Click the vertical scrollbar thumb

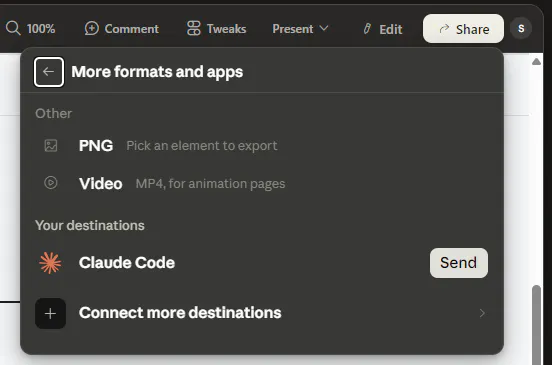point(536,325)
